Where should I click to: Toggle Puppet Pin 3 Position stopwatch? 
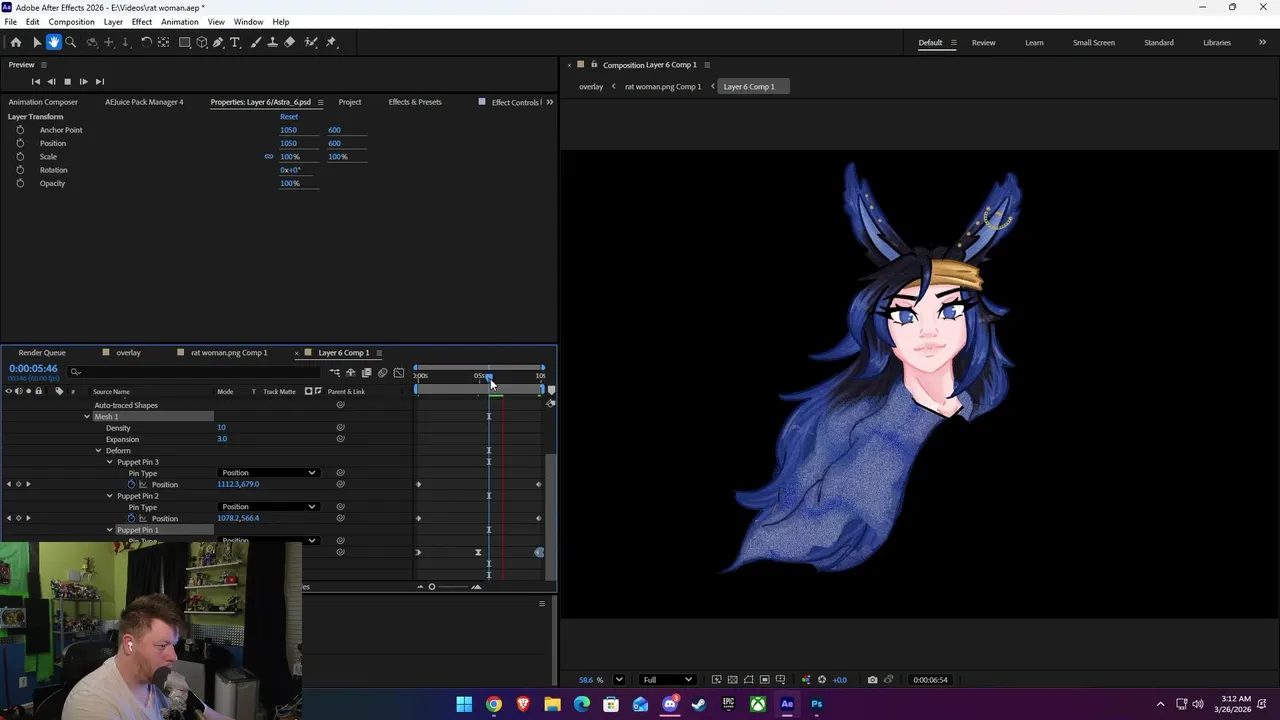point(131,484)
